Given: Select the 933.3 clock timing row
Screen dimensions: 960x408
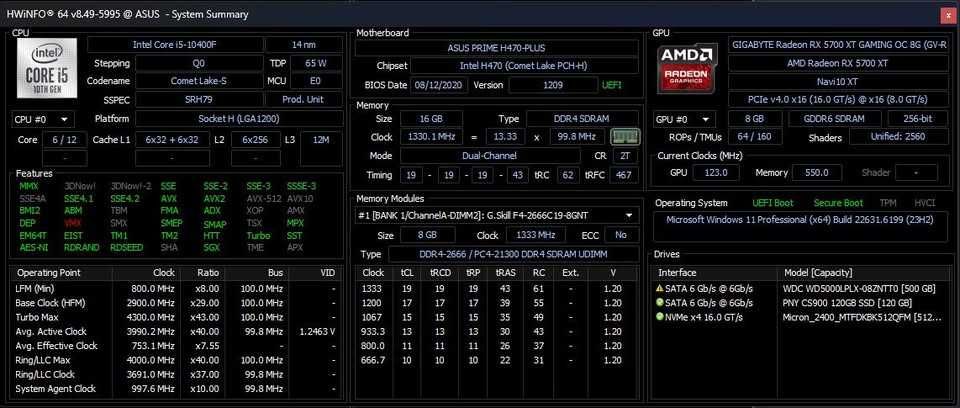Looking at the screenshot, I should 497,331.
